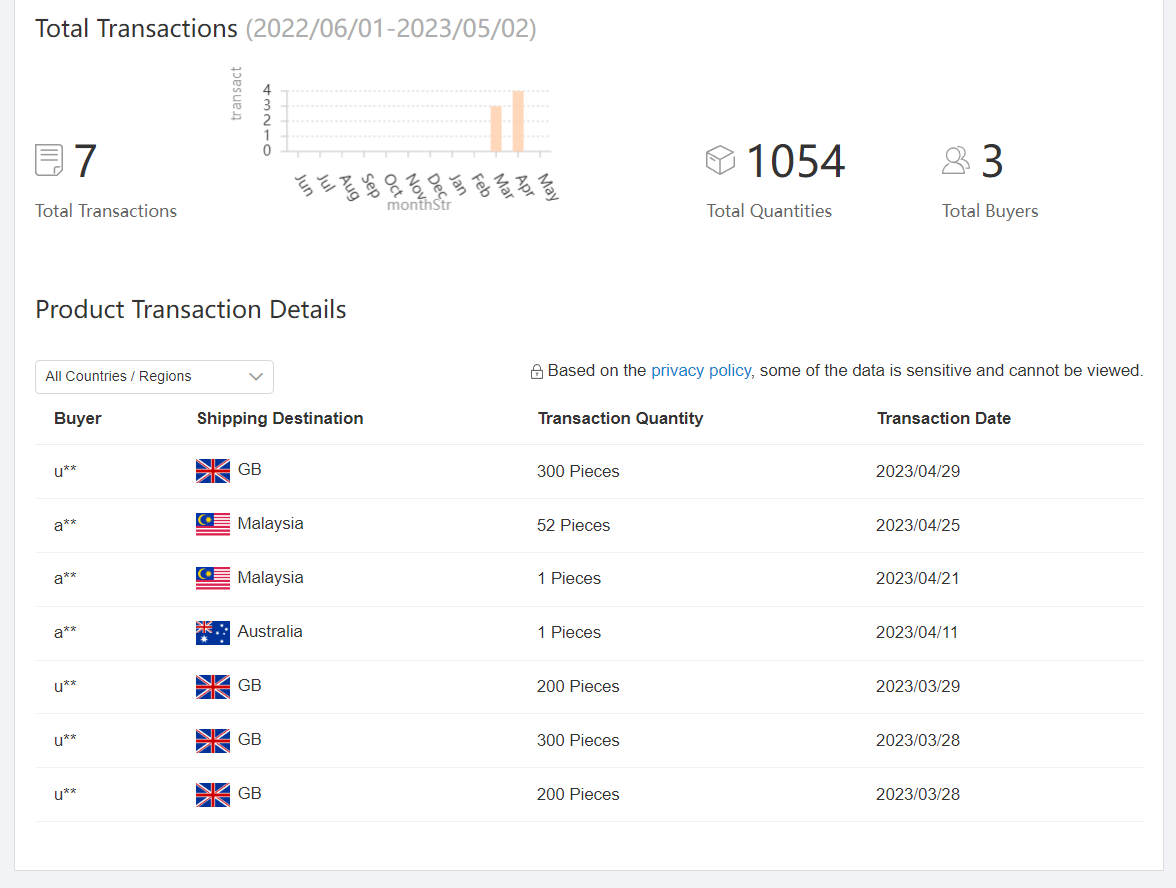Click the Shipping Destination column header
Screen dimensions: 1176x888
coord(280,418)
